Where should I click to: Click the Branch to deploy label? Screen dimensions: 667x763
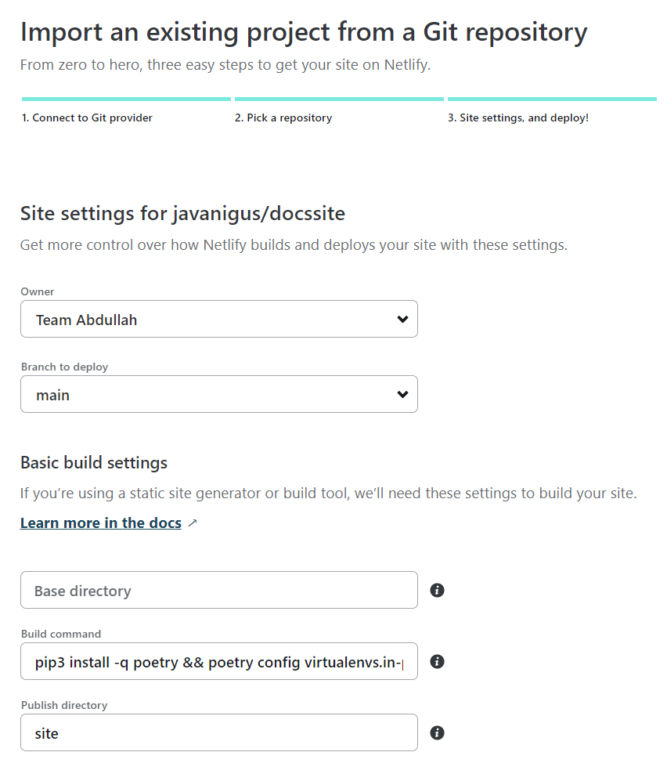pyautogui.click(x=65, y=367)
